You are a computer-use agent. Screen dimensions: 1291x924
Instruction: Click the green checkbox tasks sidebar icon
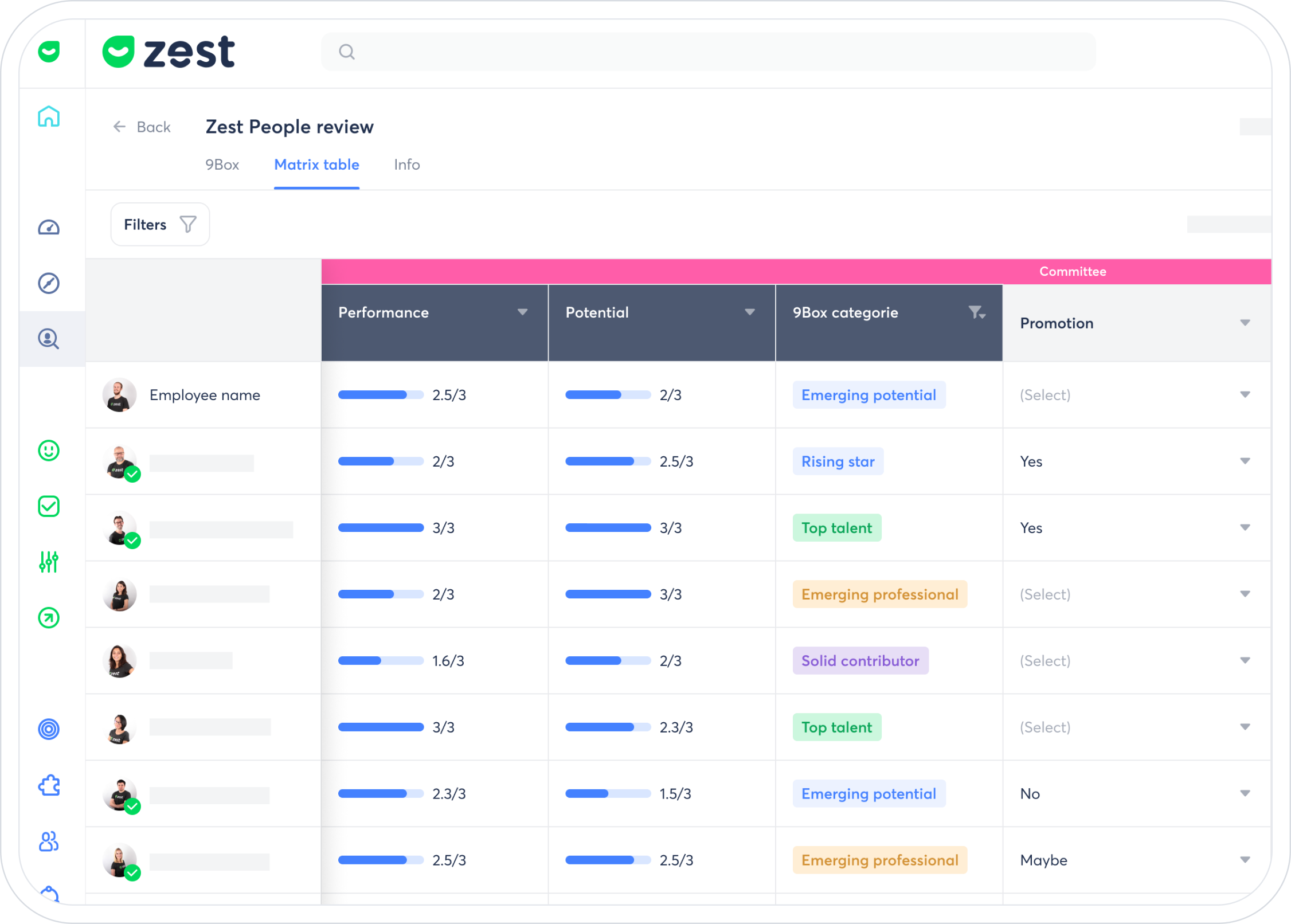49,506
